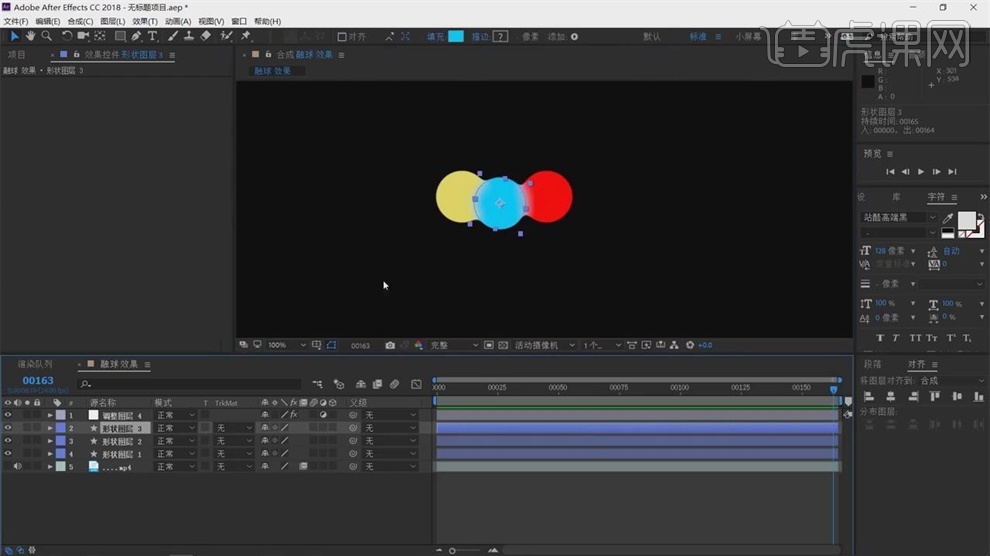This screenshot has width=990, height=556.
Task: Select the Eraser tool
Action: click(206, 36)
